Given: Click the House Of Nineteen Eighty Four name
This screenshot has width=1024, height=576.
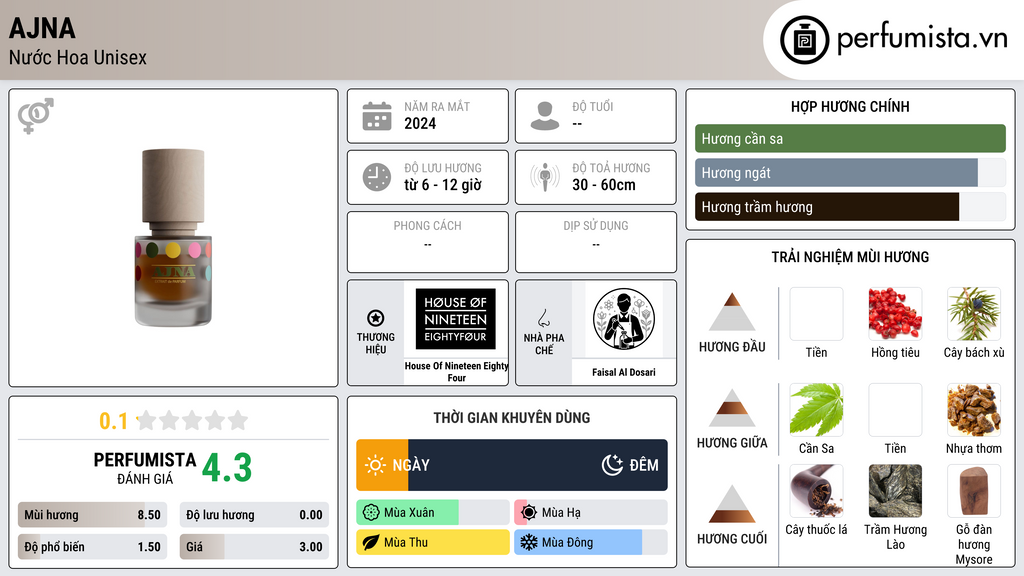Looking at the screenshot, I should coord(456,372).
